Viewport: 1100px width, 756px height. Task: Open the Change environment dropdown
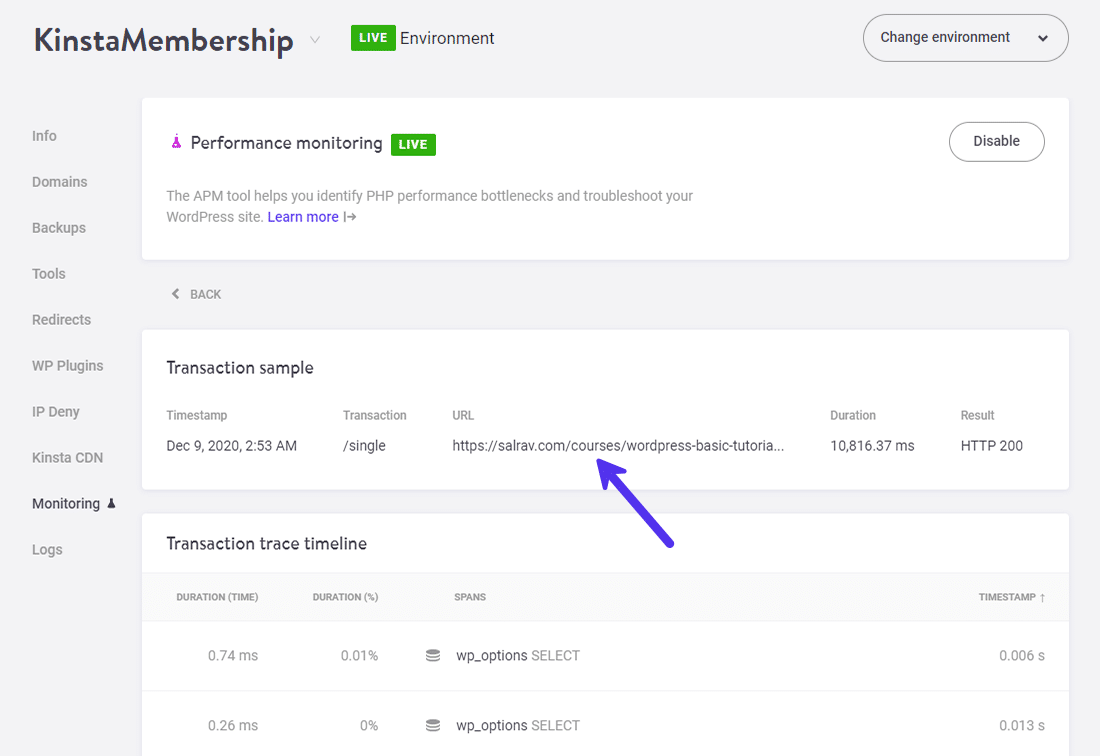965,38
